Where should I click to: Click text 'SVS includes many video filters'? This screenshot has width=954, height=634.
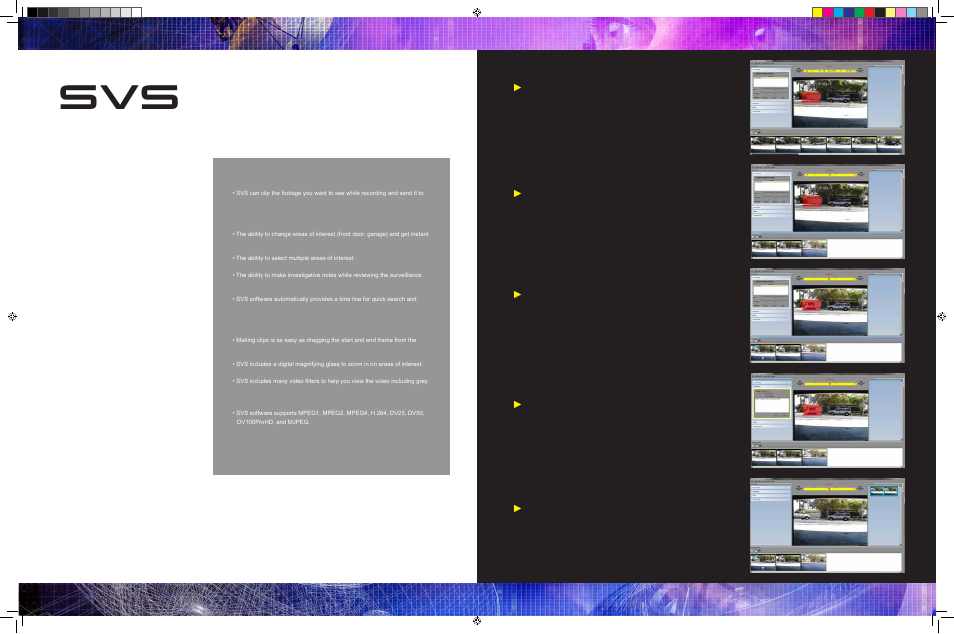(x=277, y=381)
